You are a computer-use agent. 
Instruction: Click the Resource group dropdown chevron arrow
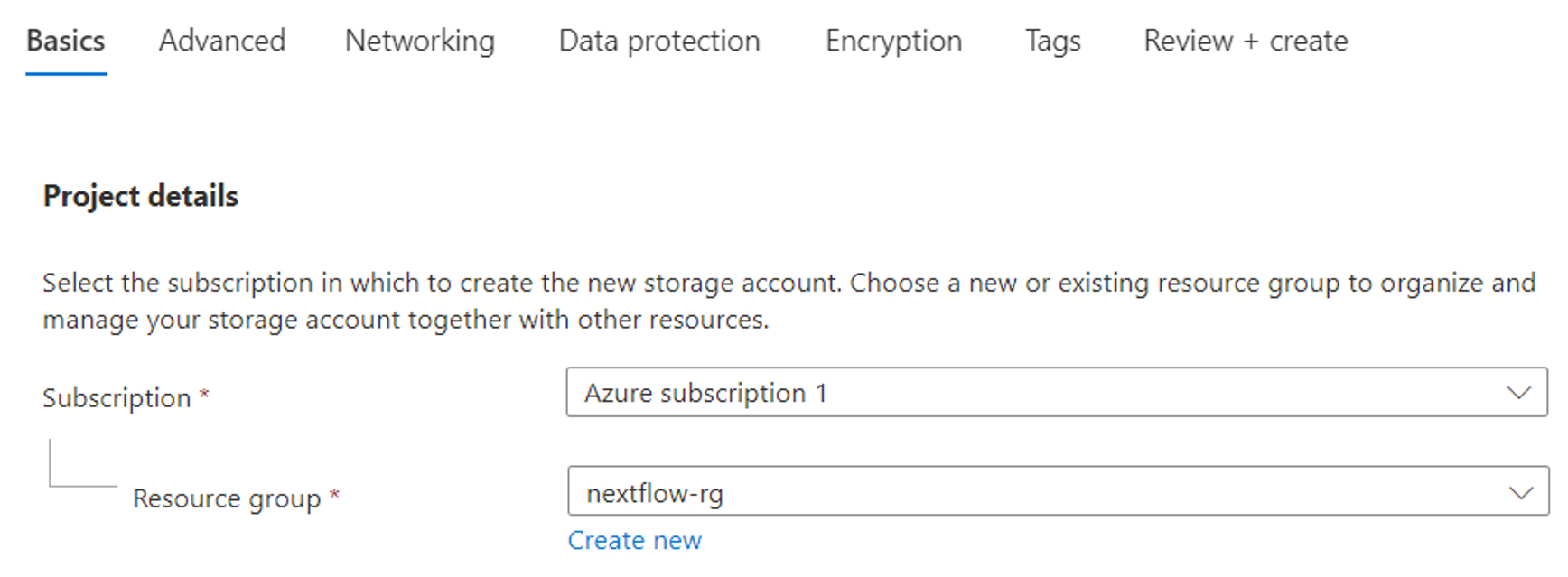click(1520, 493)
